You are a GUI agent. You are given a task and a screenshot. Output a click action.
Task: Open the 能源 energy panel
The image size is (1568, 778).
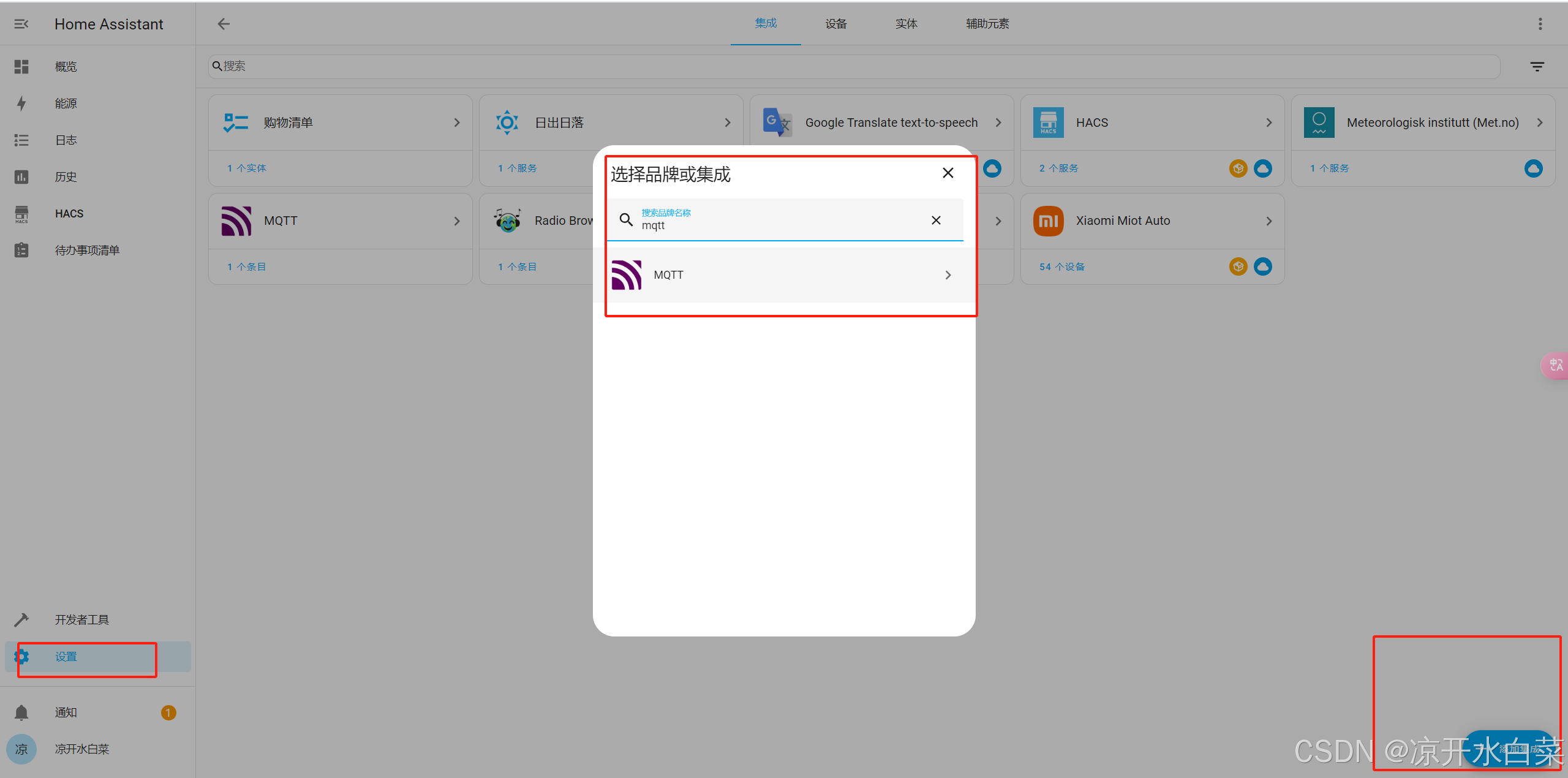coord(98,103)
